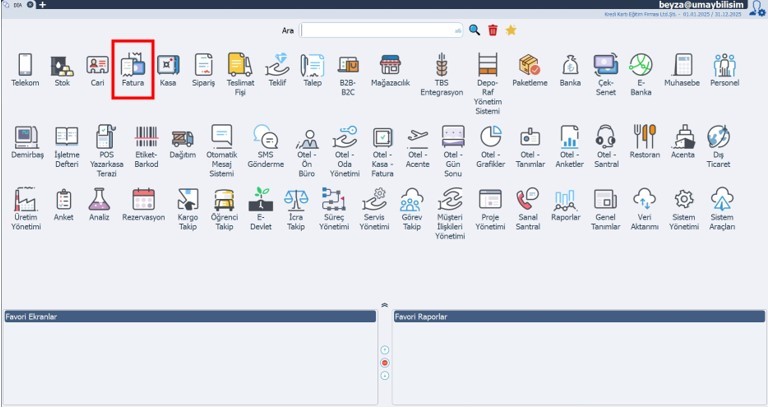Open the user profile icon at top right
Screen dimensions: 768x408
tap(757, 8)
